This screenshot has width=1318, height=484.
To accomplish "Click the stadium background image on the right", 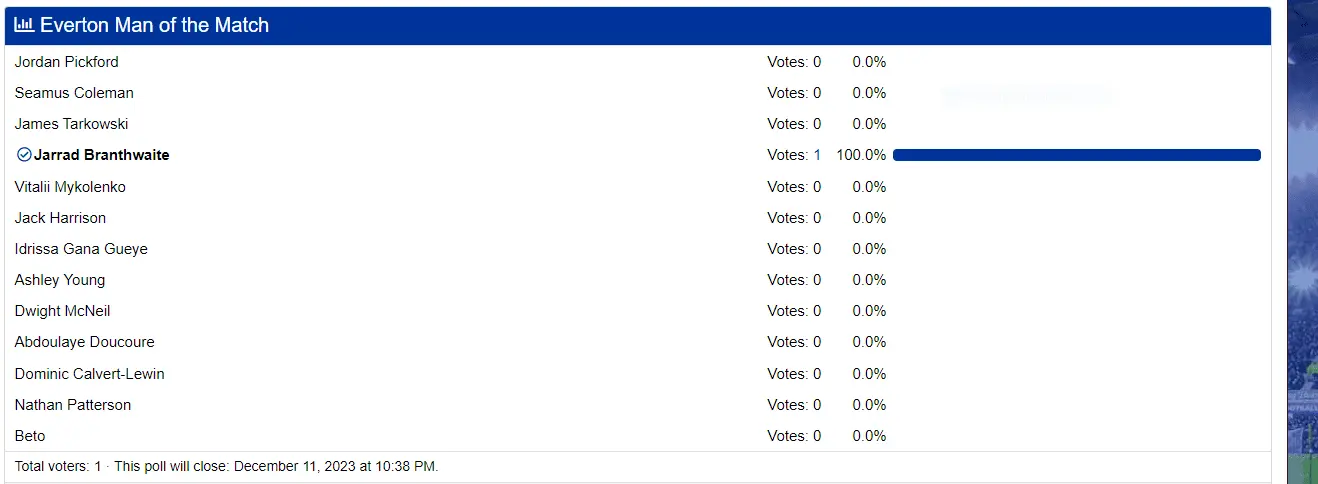I will (1301, 240).
